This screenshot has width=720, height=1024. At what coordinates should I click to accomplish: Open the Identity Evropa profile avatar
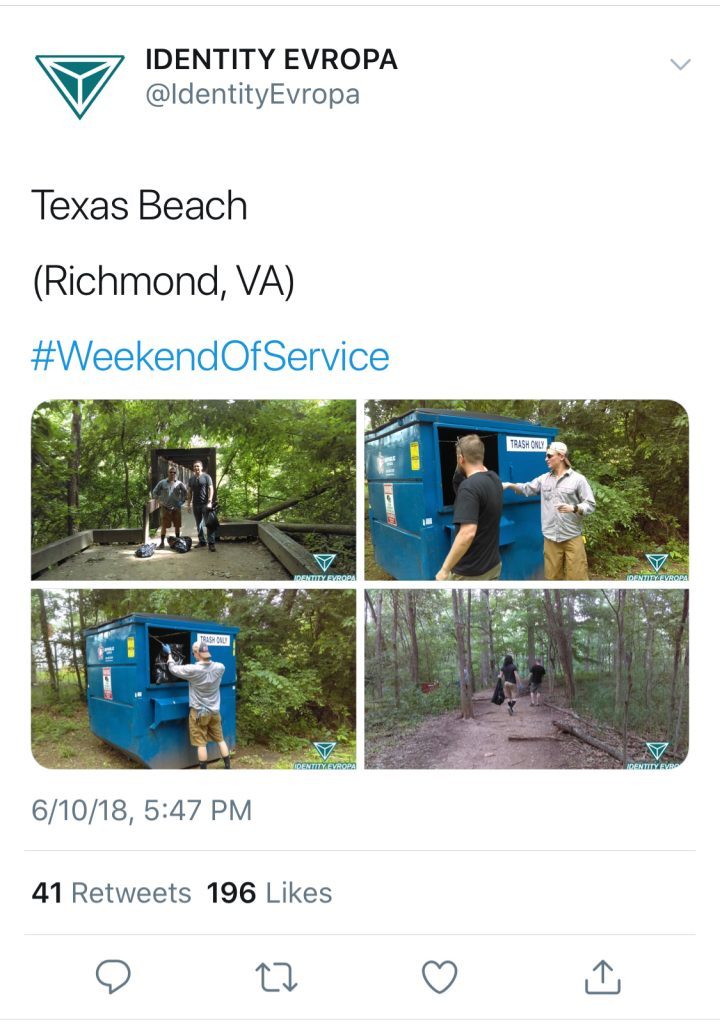80,86
